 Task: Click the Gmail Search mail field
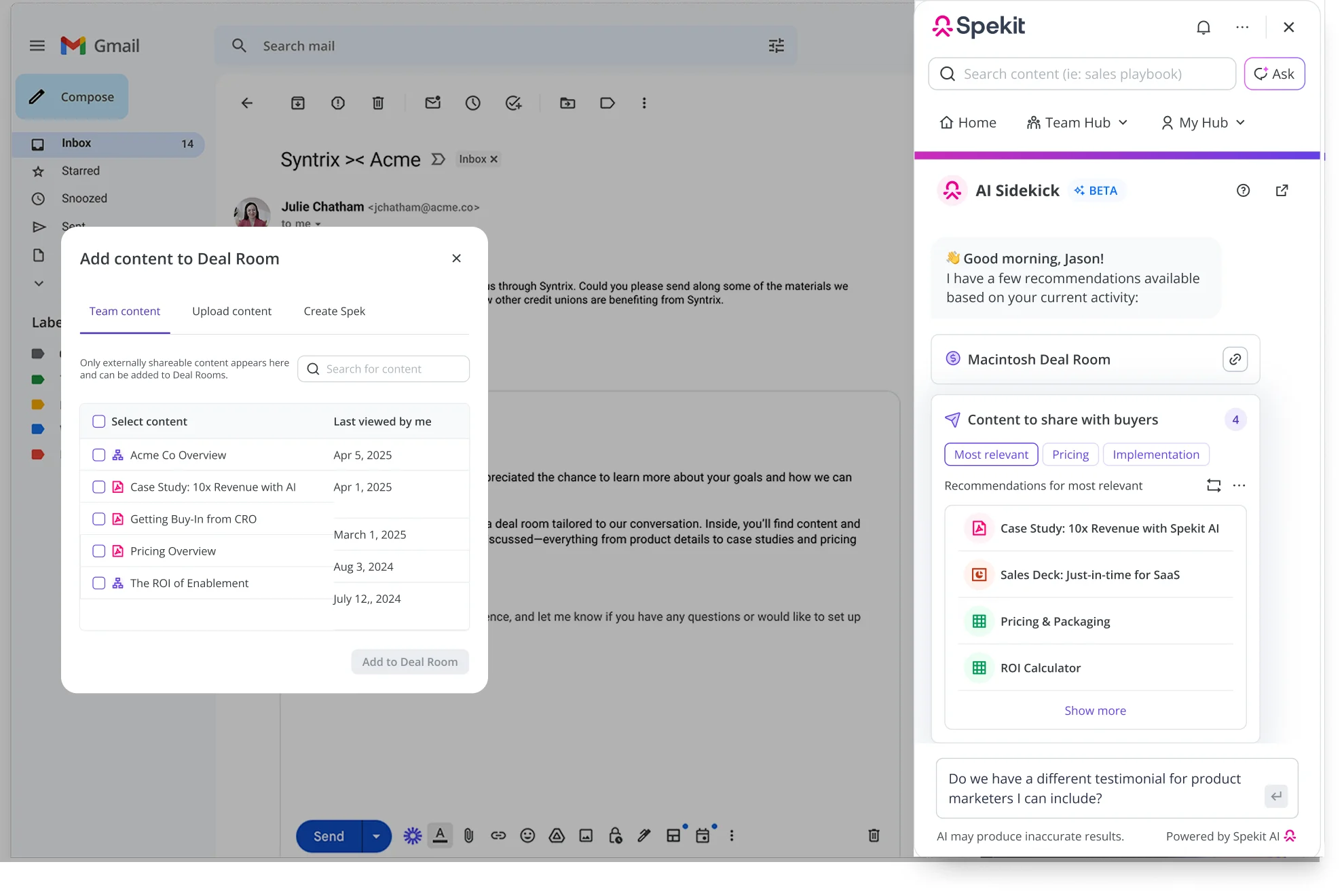tap(506, 45)
